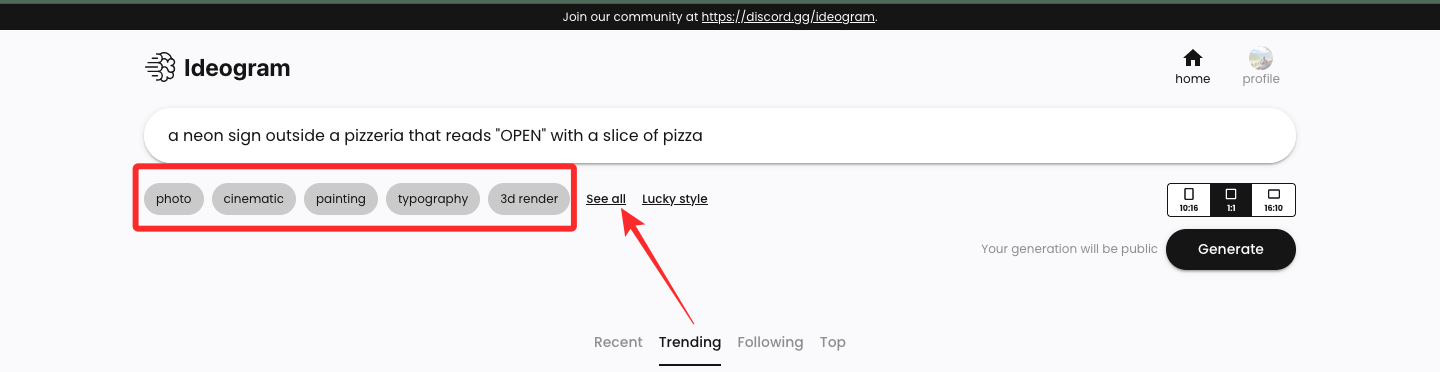
Task: Click the Ideogram brain logo icon
Action: click(x=160, y=68)
